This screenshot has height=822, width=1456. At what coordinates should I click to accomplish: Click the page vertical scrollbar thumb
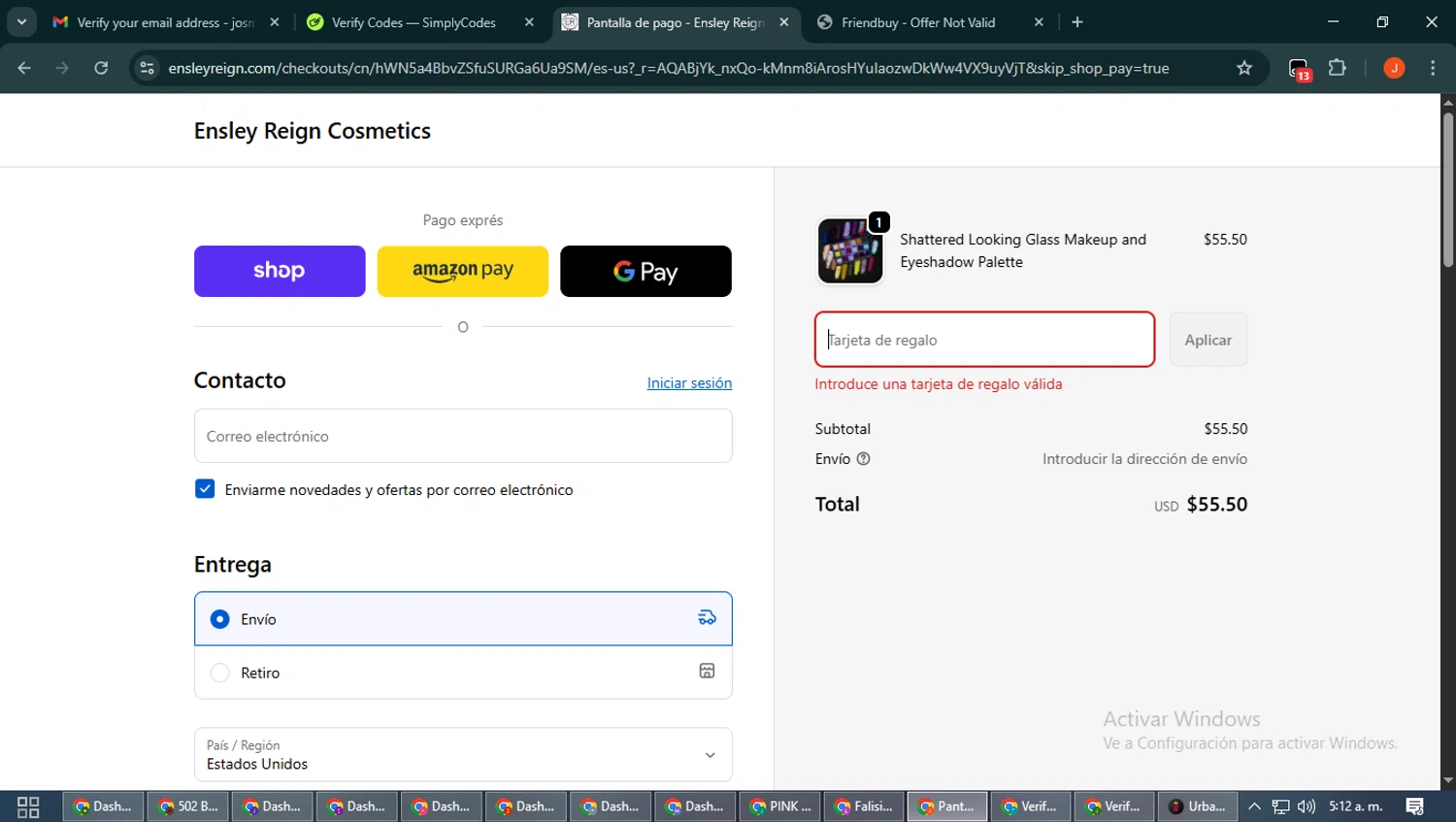point(1447,189)
